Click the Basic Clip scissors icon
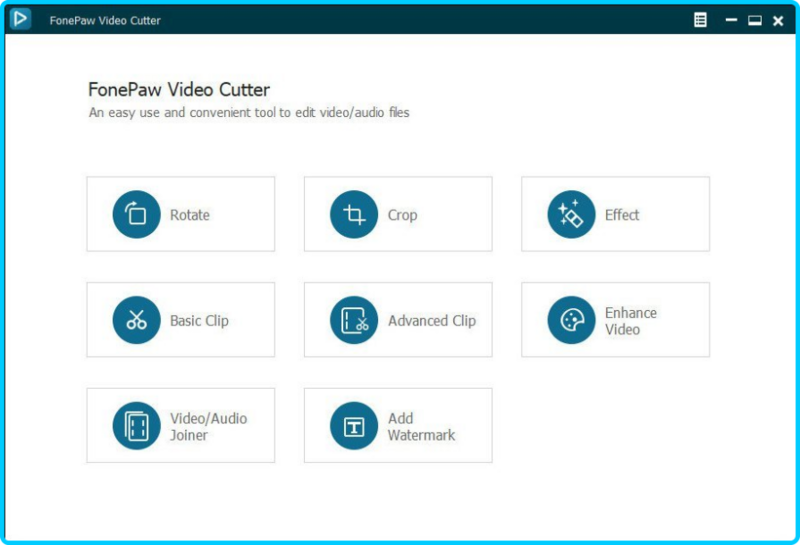Image resolution: width=800 pixels, height=545 pixels. click(x=136, y=320)
